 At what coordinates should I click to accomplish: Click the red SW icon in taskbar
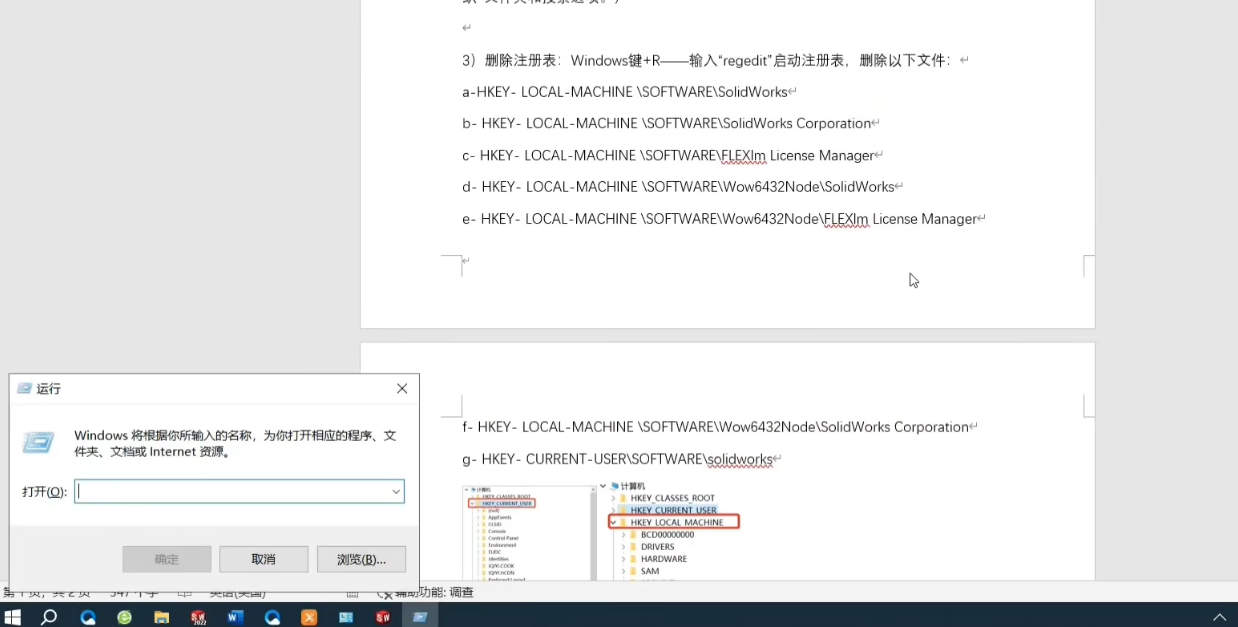383,617
